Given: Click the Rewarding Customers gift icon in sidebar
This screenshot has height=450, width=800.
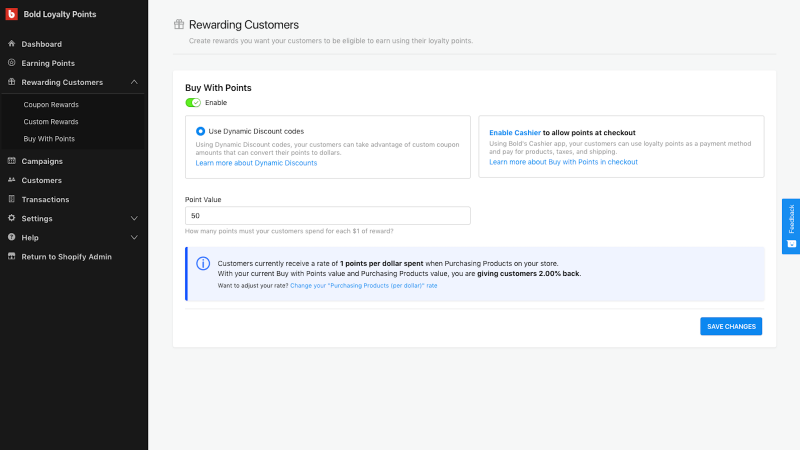Looking at the screenshot, I should 12,82.
